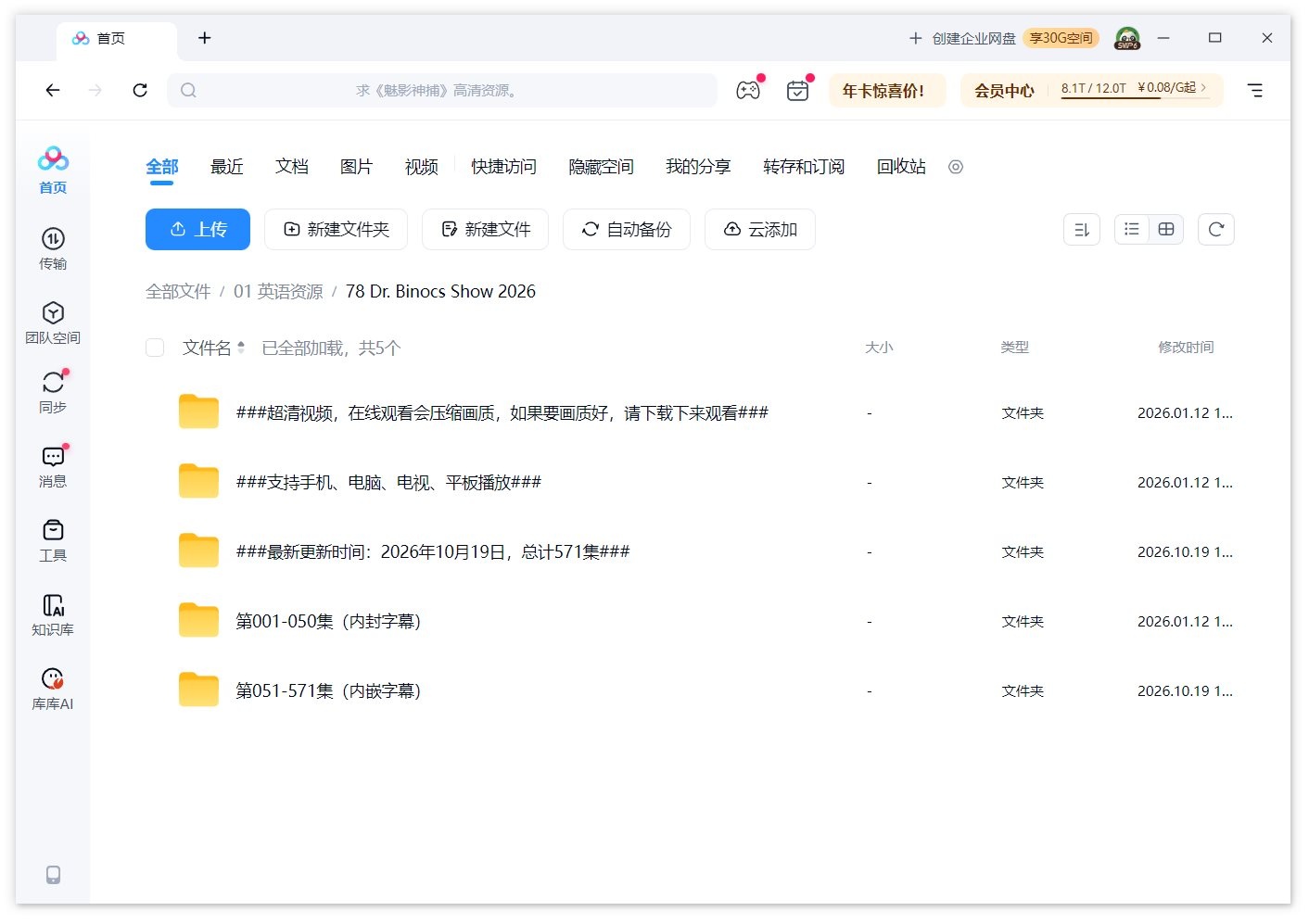
Task: Open the 转存和订阅 tab
Action: click(804, 167)
